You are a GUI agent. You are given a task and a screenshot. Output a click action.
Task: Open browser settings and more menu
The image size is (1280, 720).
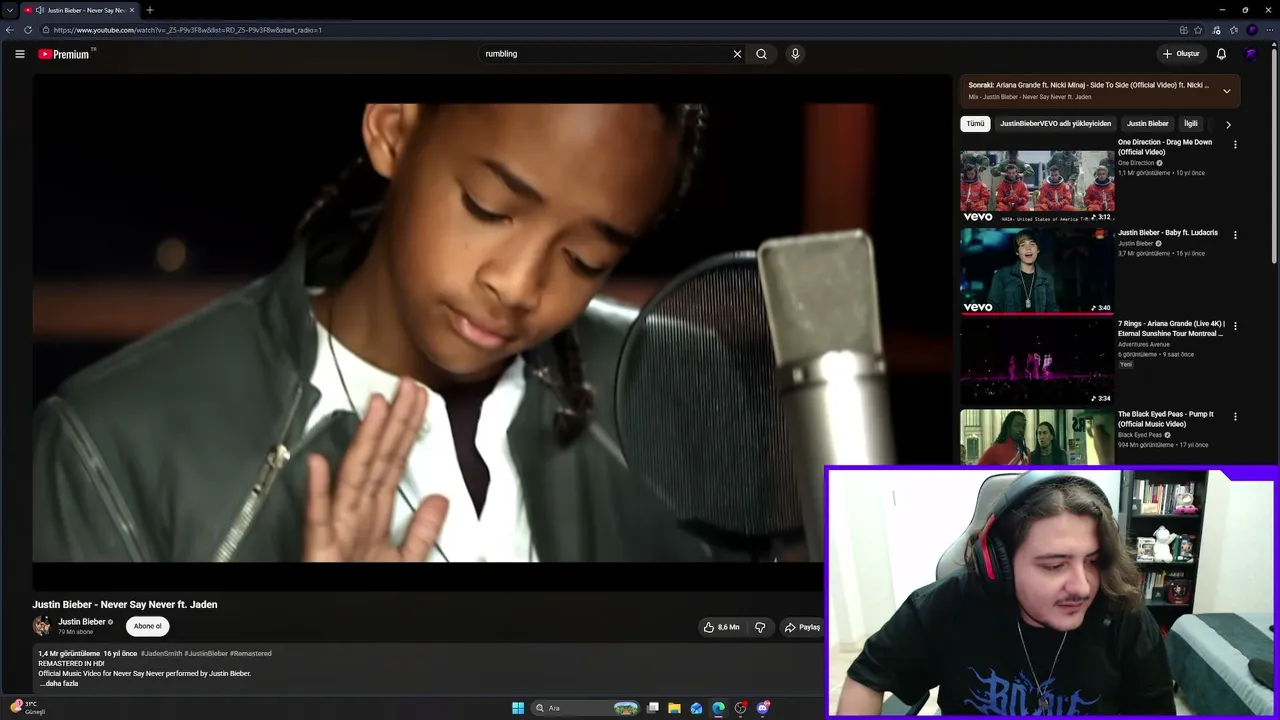pos(1269,30)
